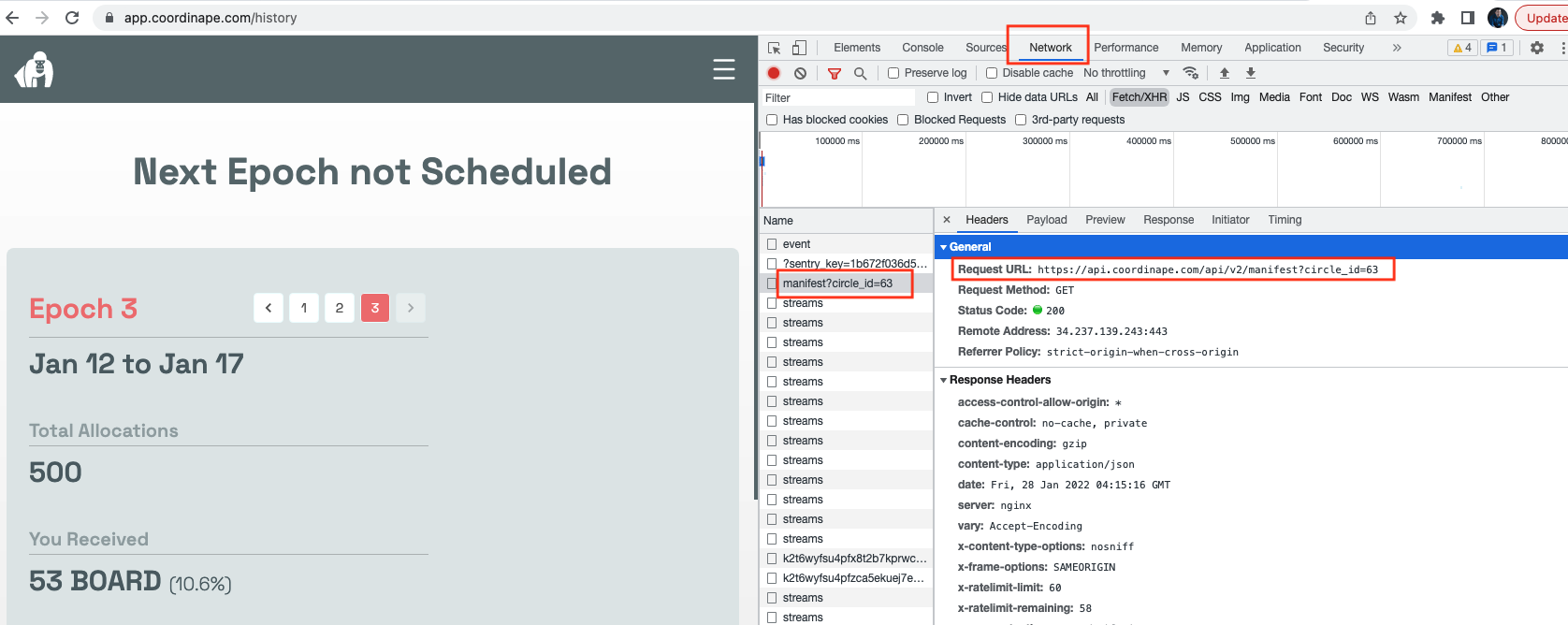This screenshot has height=625, width=1568.
Task: Select the manifest?circle_id=63 request
Action: coord(837,283)
